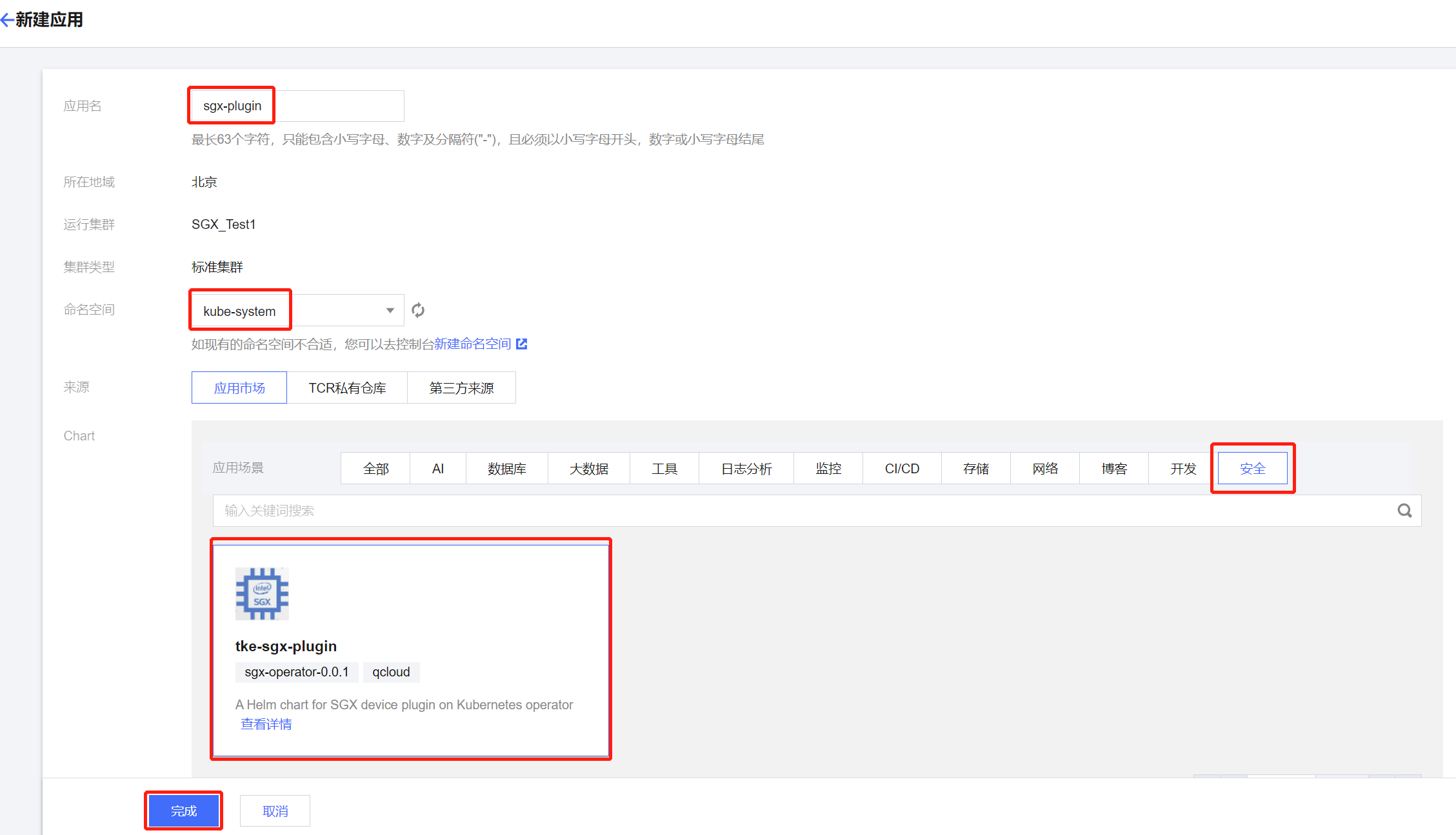Filter charts by 日志分析
The width and height of the screenshot is (1456, 835).
coord(746,469)
